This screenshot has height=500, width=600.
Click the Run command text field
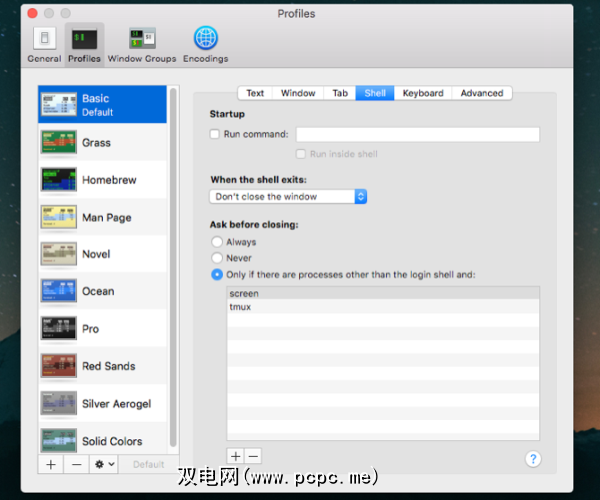[x=417, y=134]
